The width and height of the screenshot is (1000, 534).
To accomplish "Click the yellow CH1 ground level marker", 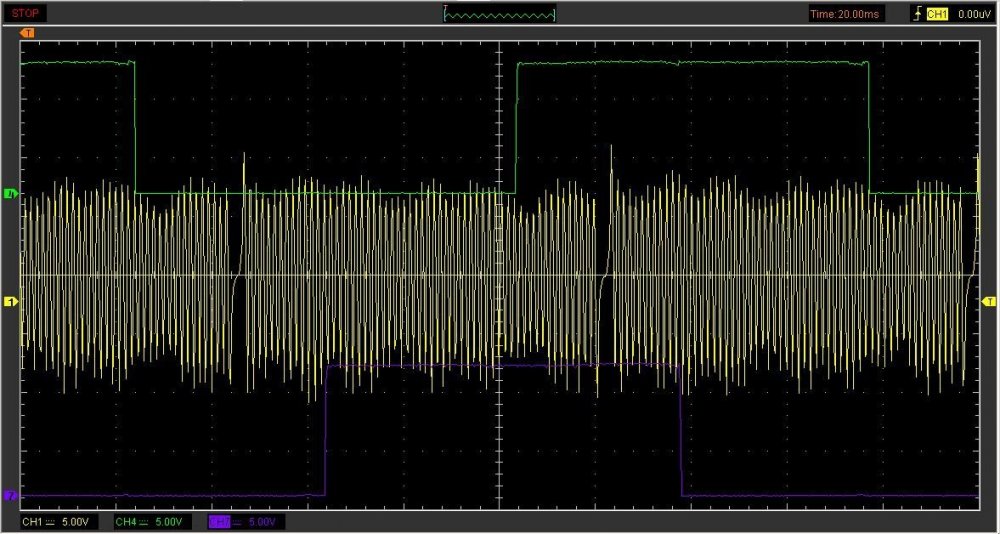I will 12,301.
